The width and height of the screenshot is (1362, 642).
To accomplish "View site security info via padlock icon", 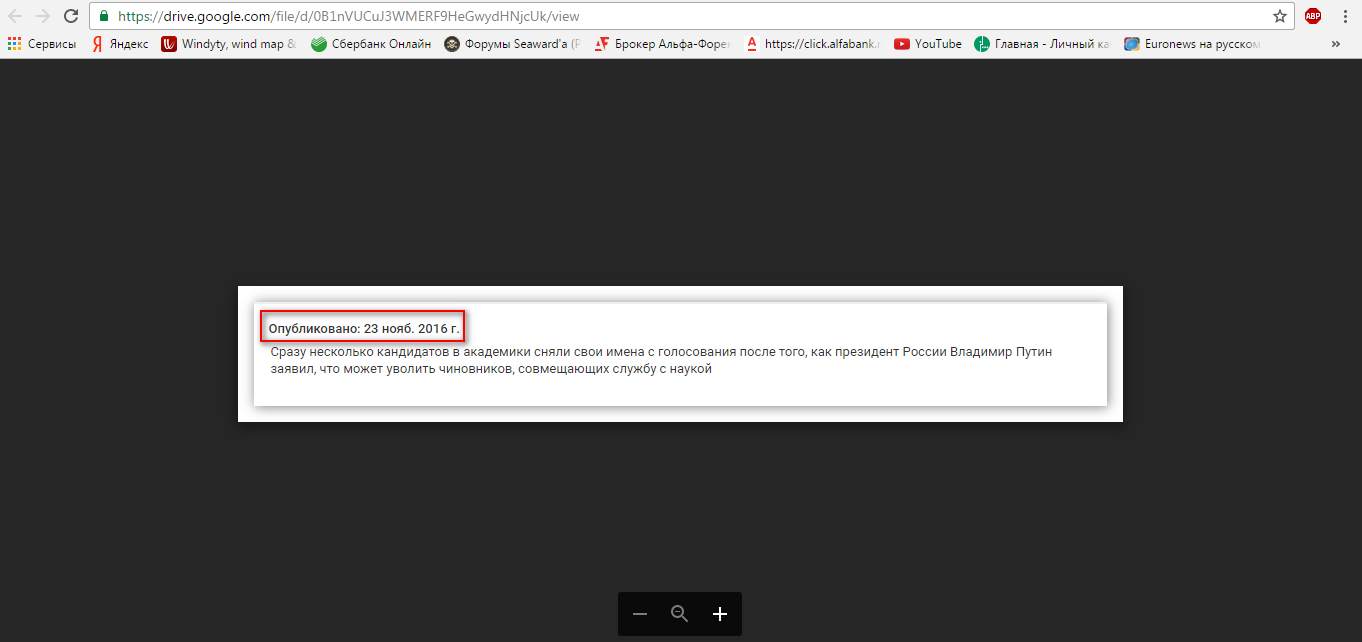I will pos(104,17).
